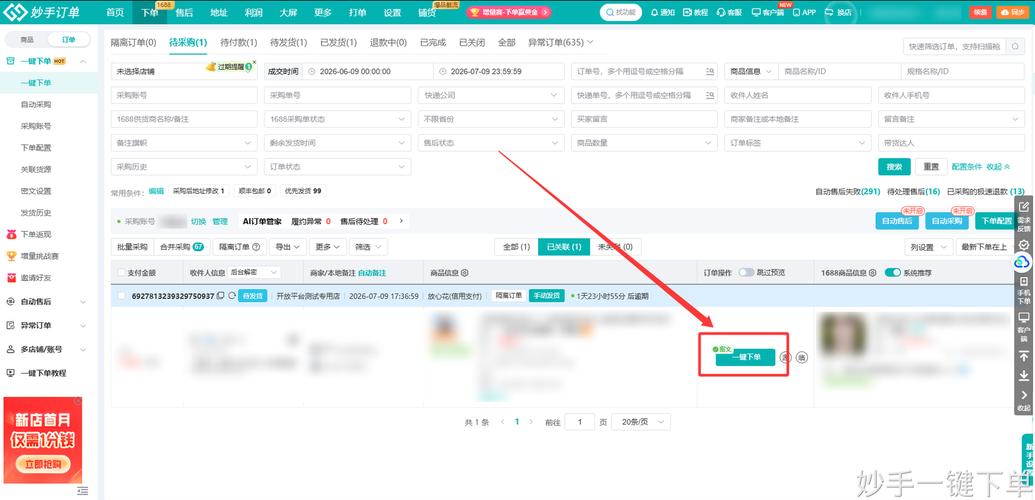This screenshot has width=1035, height=500.
Task: Switch to the 待发货(1) tab
Action: click(x=288, y=42)
